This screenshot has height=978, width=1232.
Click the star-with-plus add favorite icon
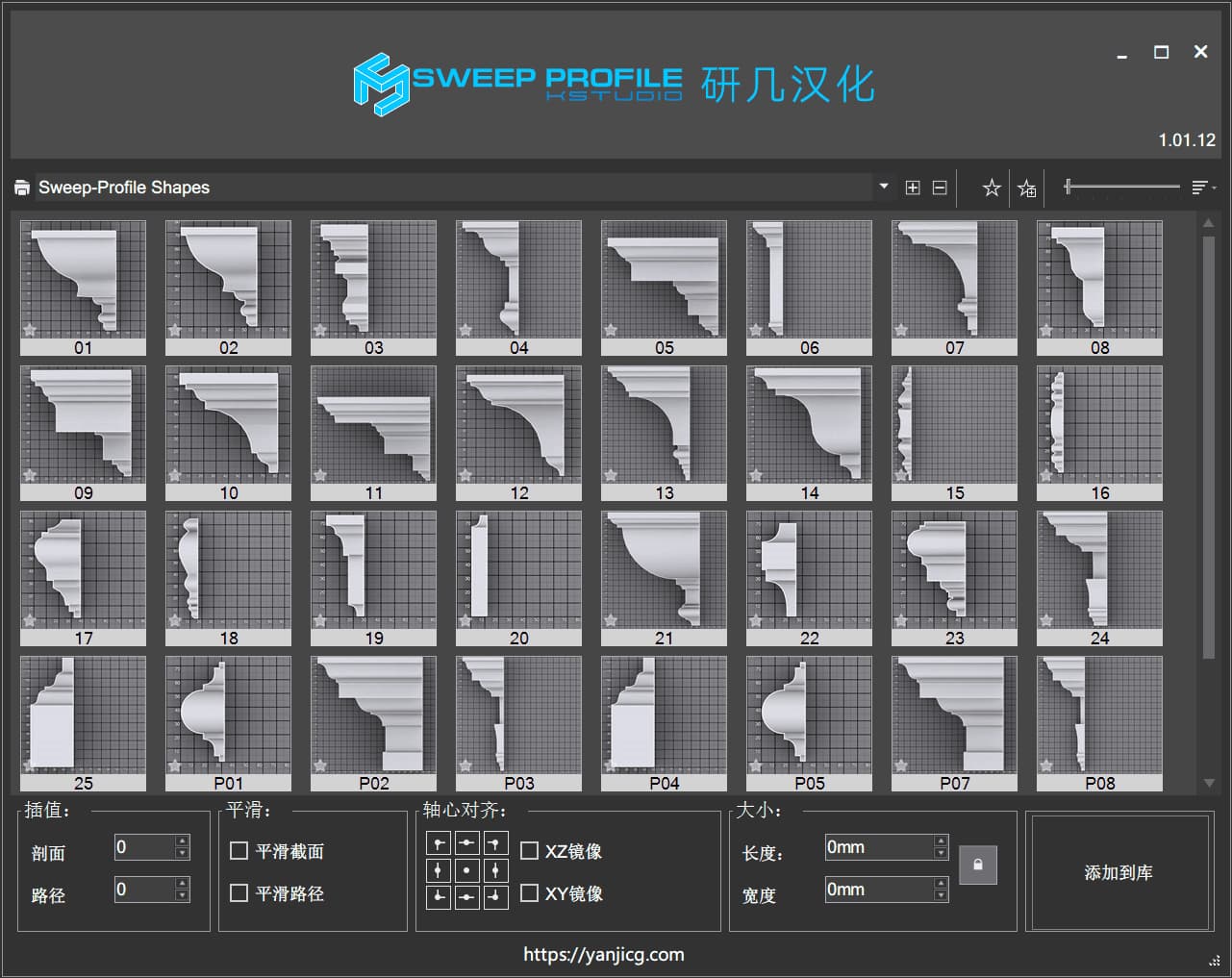pyautogui.click(x=1027, y=188)
